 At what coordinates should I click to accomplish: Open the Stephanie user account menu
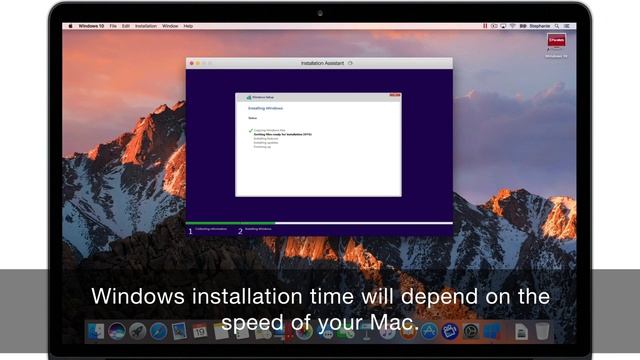[x=540, y=26]
